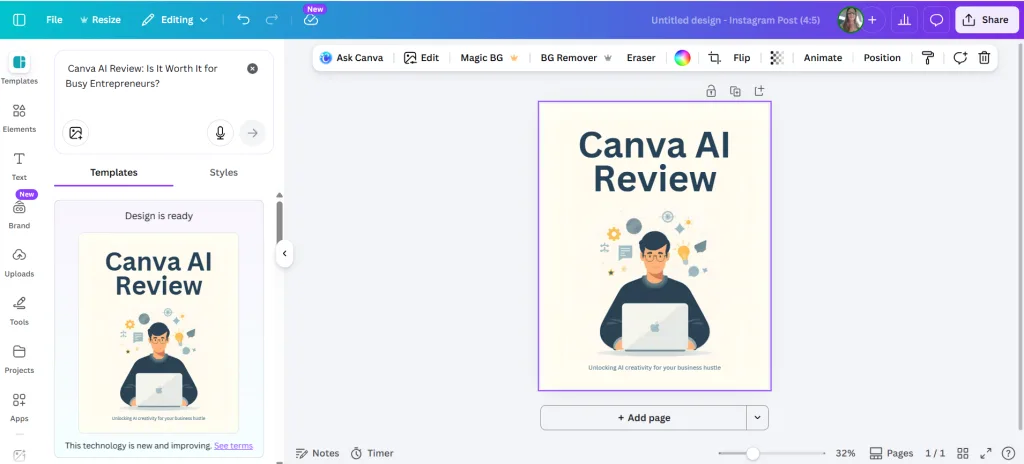Open Uploads in the left sidebar
This screenshot has width=1024, height=464.
point(19,263)
